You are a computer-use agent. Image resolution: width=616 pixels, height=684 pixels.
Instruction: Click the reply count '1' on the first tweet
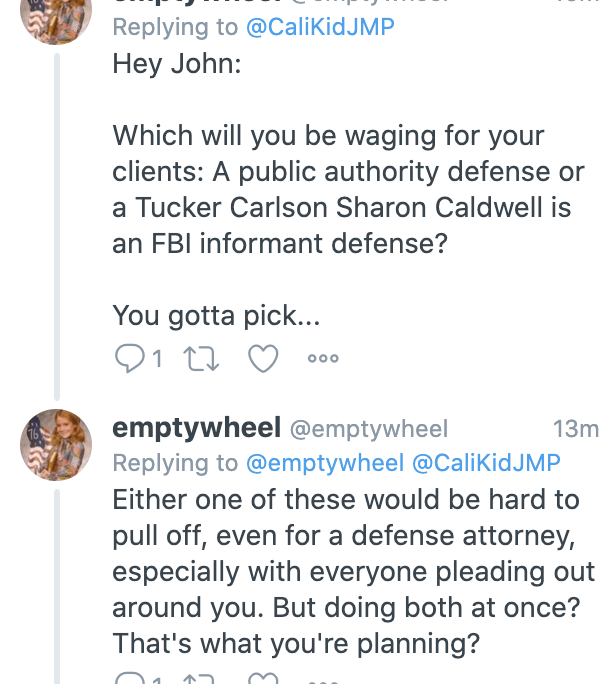157,359
